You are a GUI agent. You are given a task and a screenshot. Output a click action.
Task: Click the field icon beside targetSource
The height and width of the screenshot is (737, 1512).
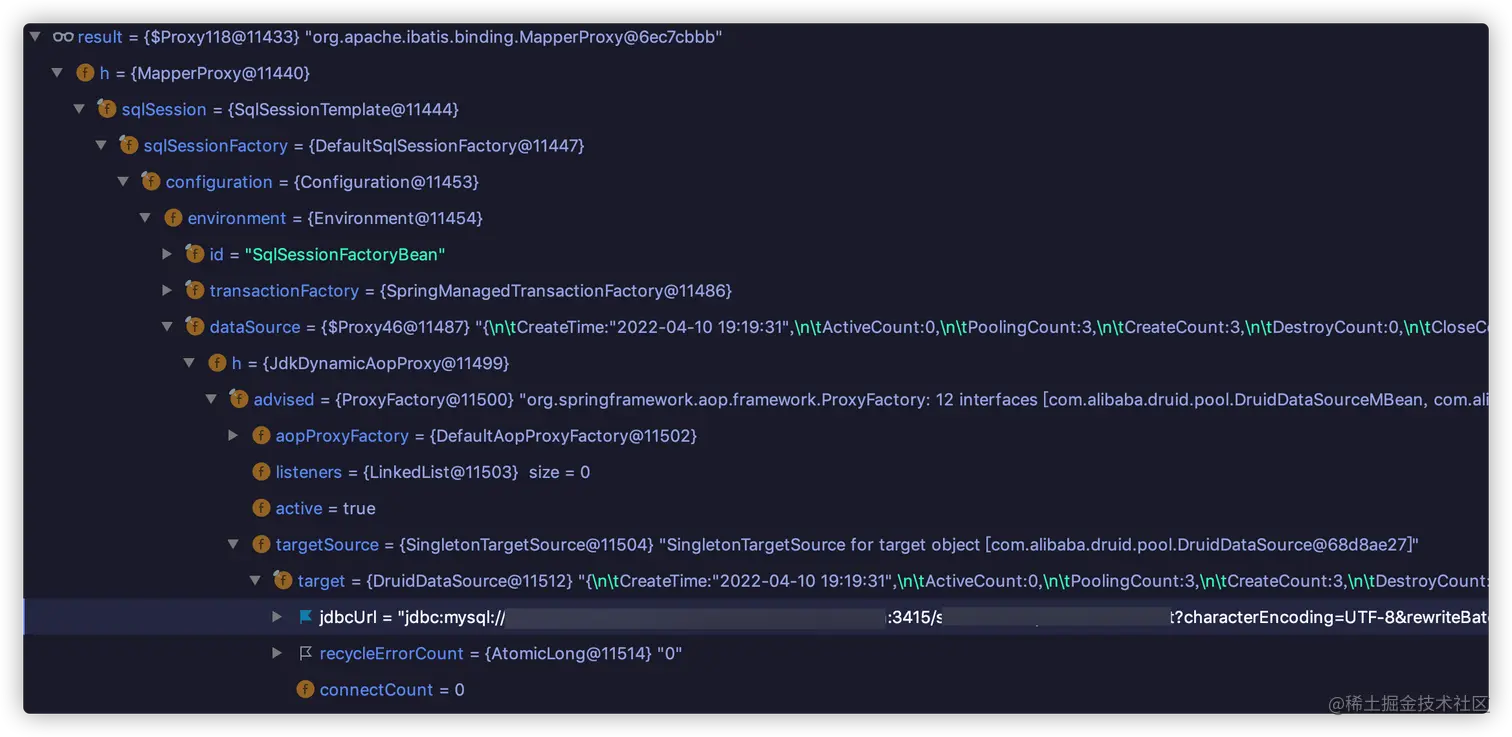(261, 545)
